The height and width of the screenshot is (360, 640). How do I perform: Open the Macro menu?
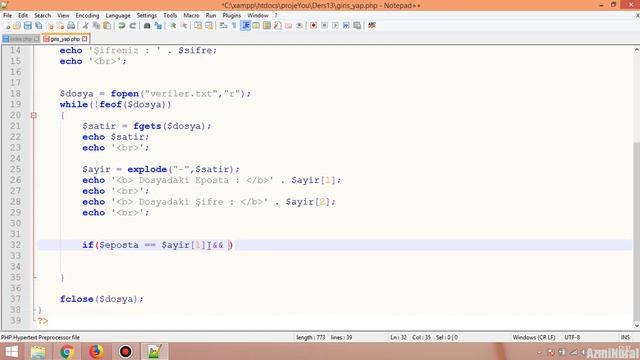[x=191, y=16]
